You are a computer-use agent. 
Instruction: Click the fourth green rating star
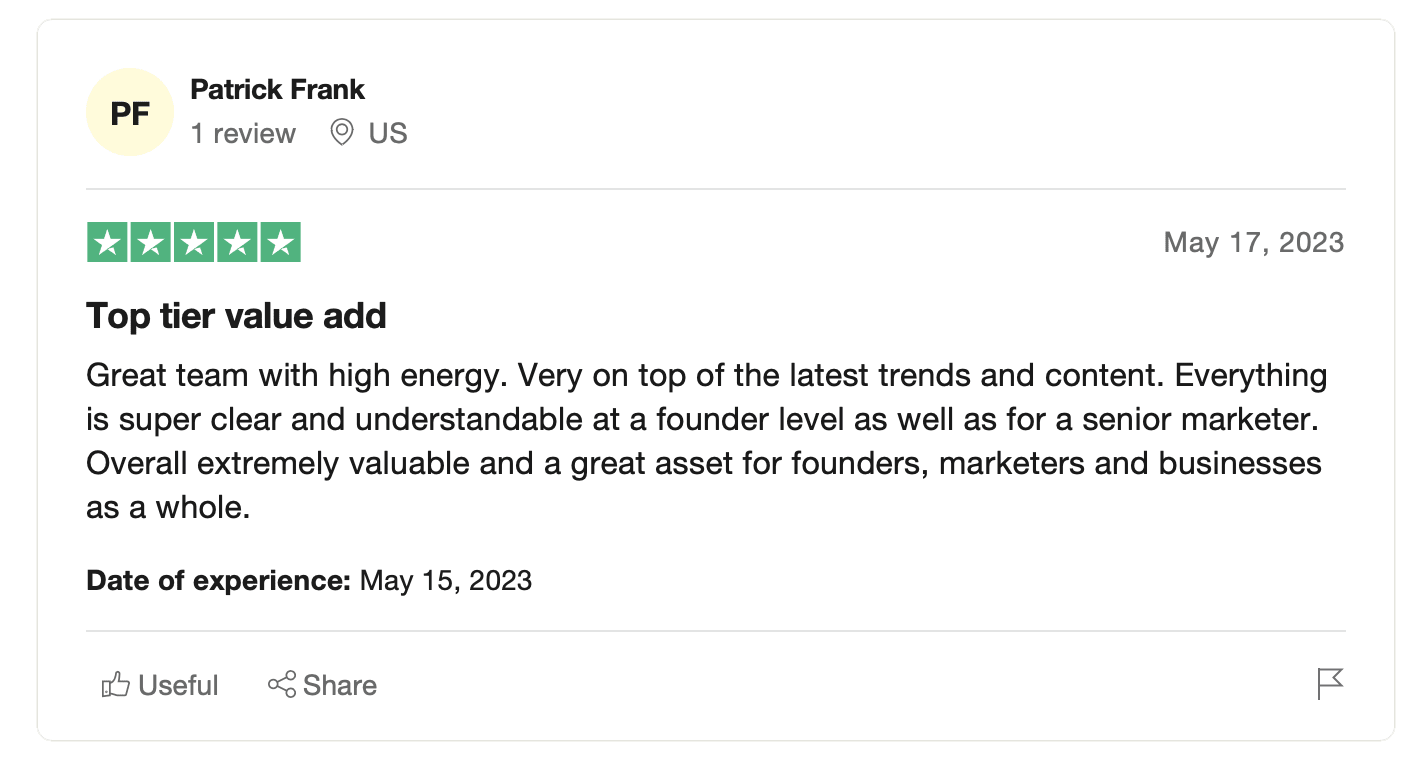point(237,243)
